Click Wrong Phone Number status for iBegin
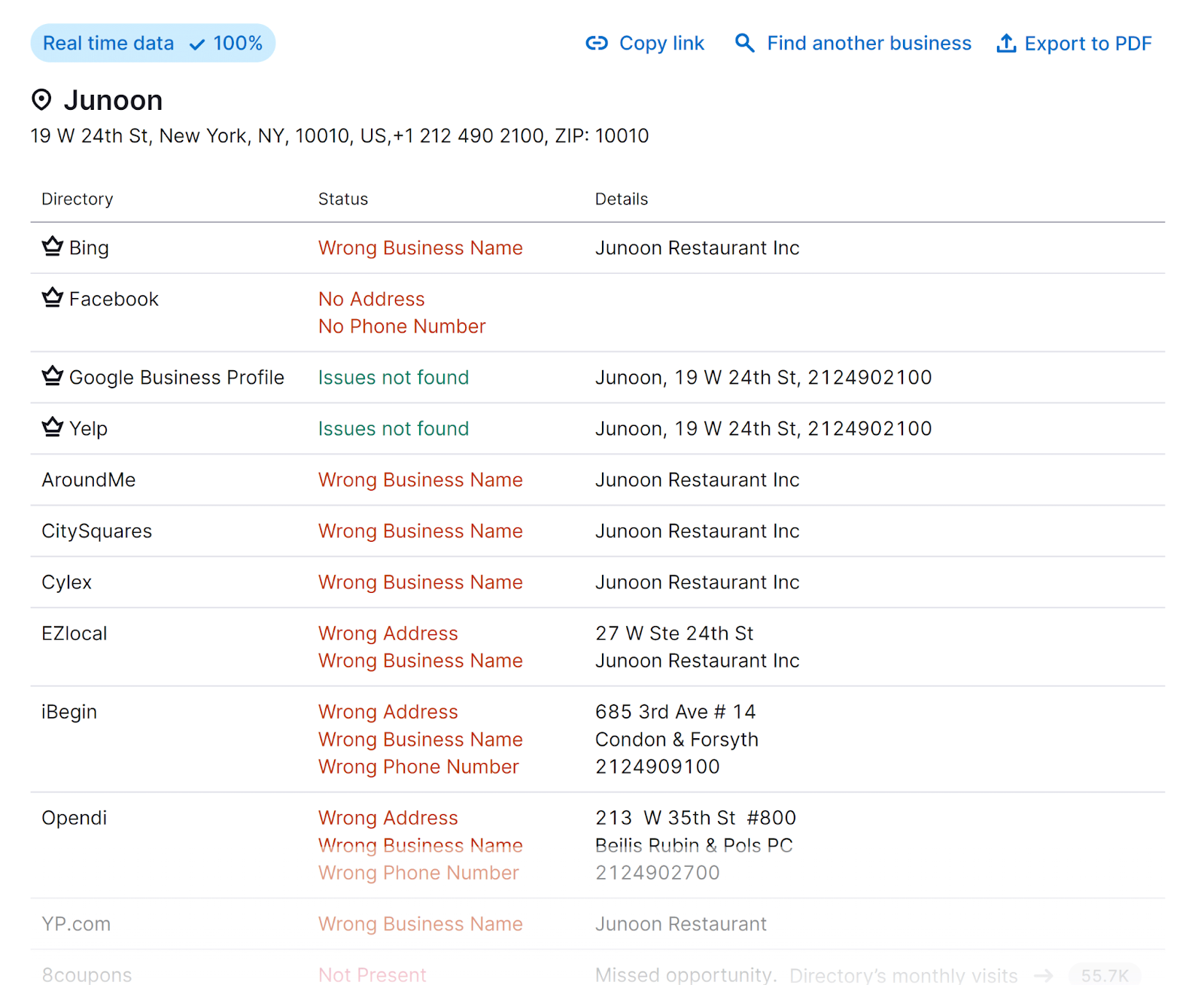The image size is (1204, 985). click(x=418, y=766)
